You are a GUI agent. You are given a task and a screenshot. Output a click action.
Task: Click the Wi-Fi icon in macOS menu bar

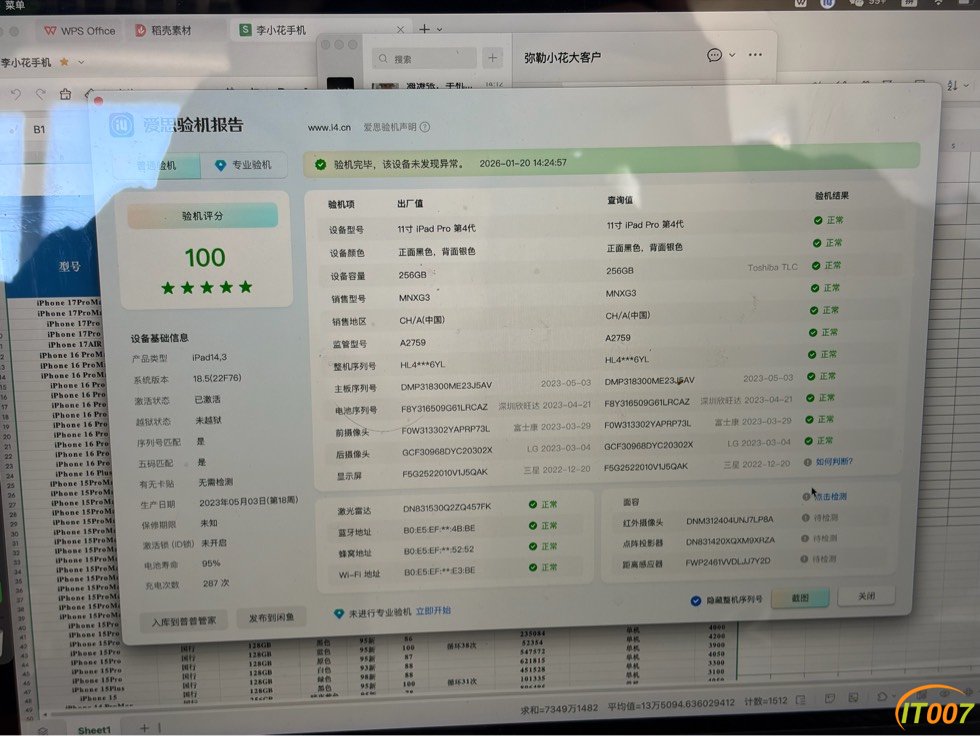coord(938,3)
